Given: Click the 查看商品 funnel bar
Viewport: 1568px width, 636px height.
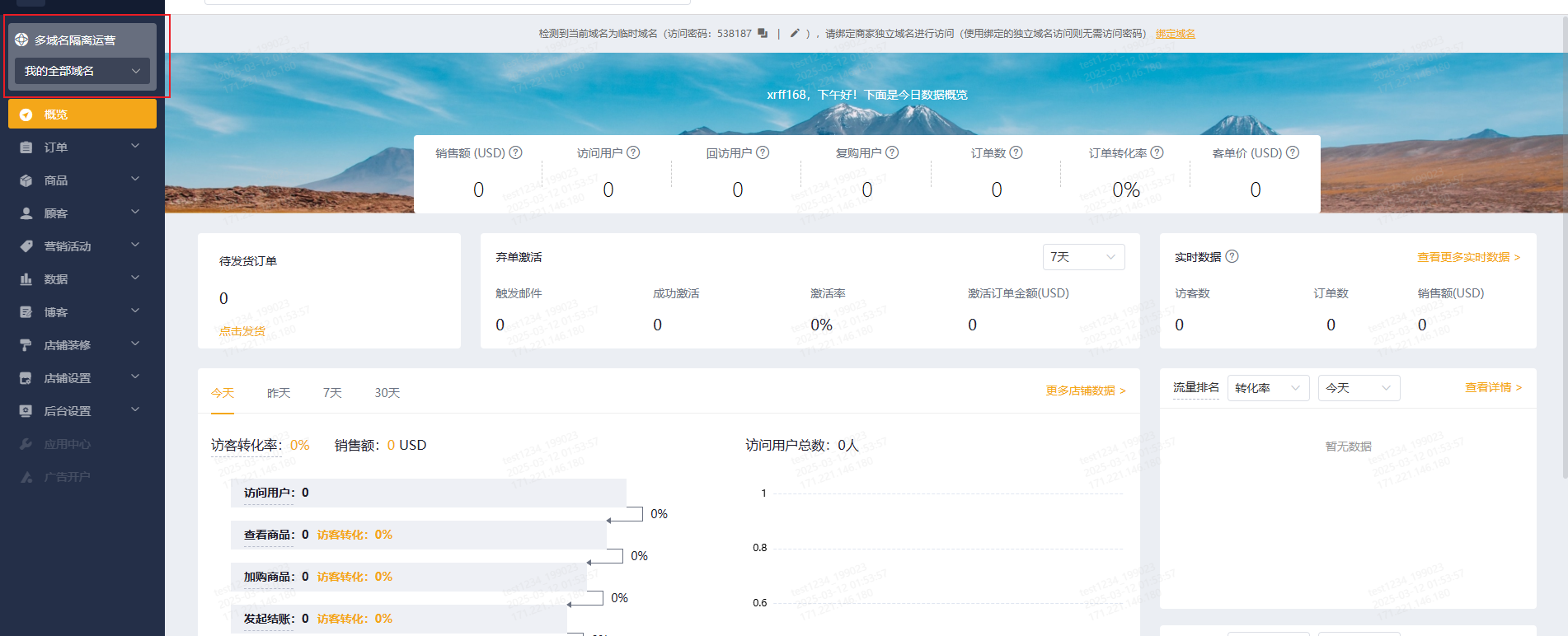Looking at the screenshot, I should coord(419,535).
